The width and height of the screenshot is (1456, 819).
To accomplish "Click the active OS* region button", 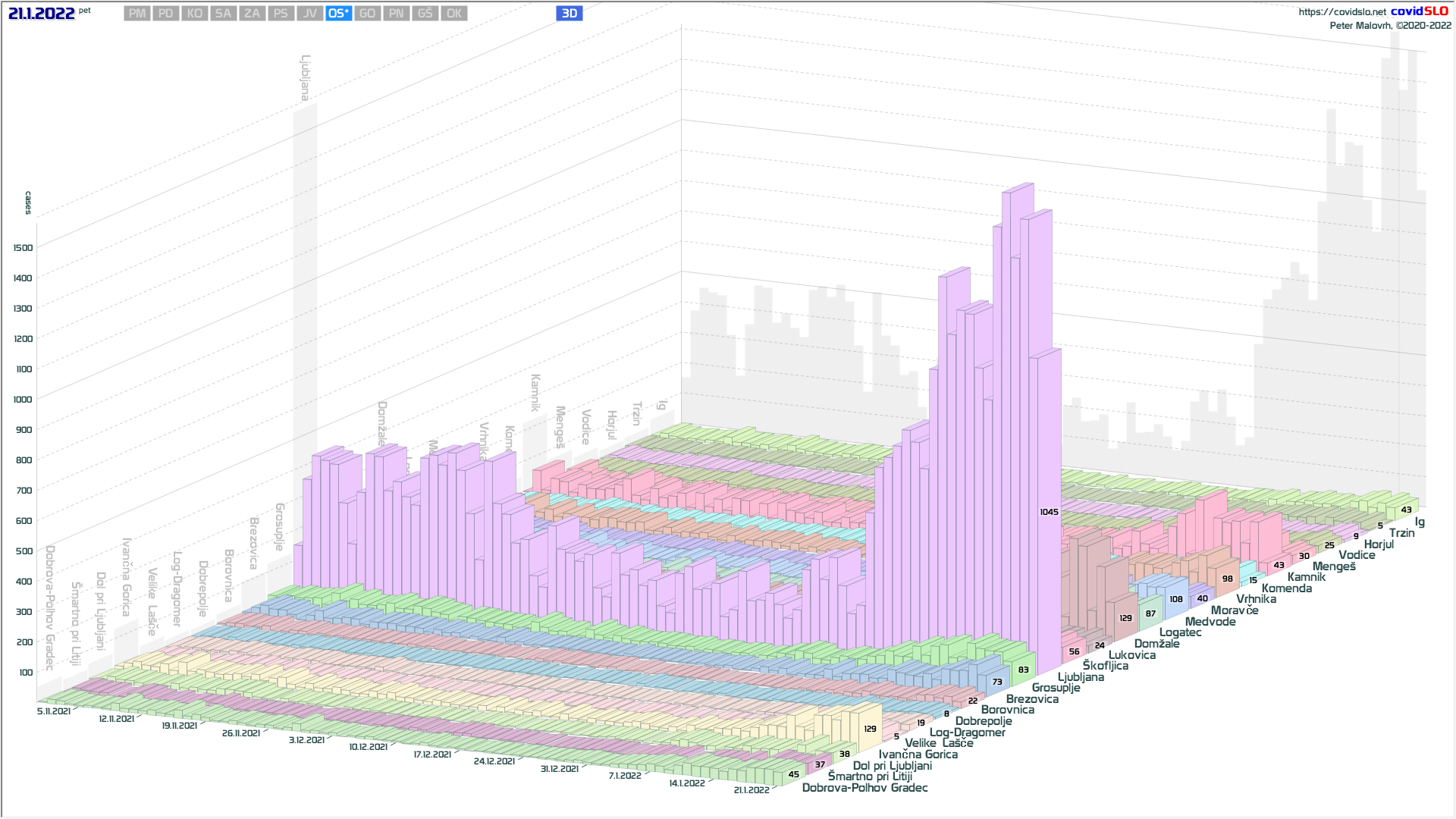I will (338, 14).
